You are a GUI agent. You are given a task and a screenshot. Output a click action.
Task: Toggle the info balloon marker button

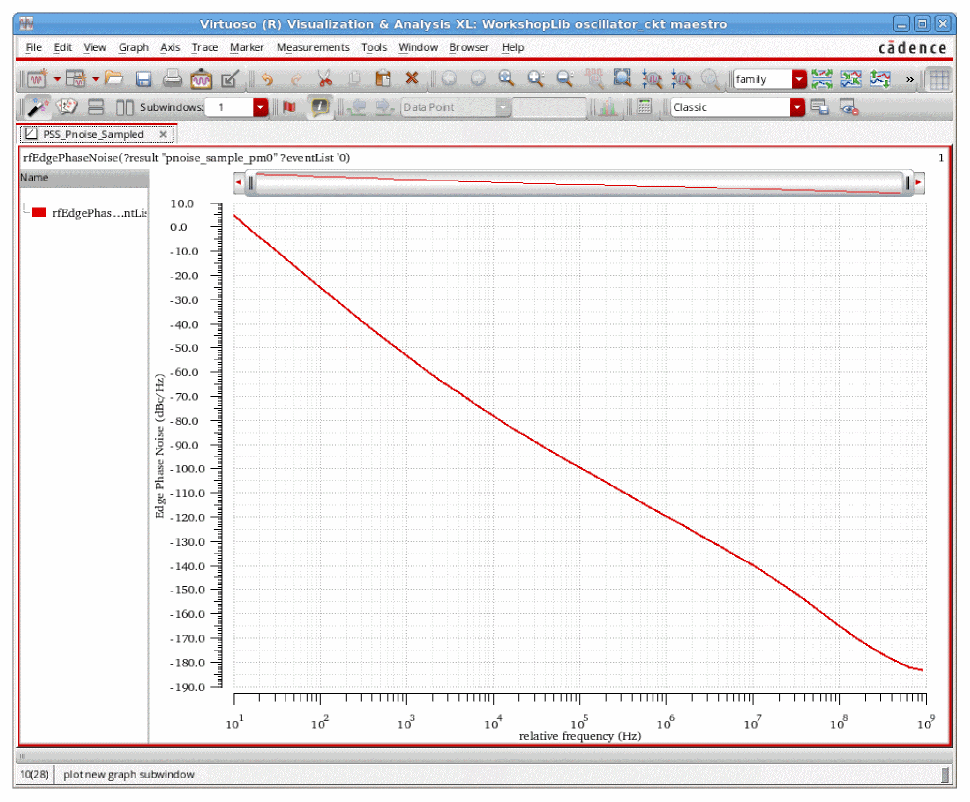[x=319, y=108]
